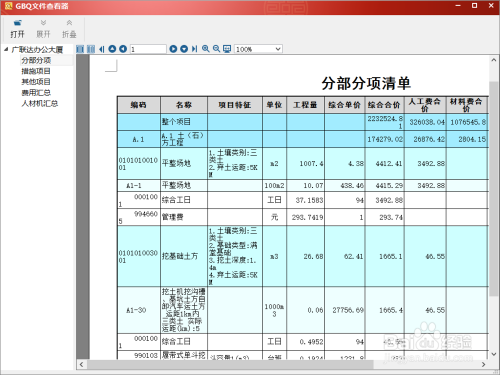Click the vertical scrollbar thumb

[494, 188]
